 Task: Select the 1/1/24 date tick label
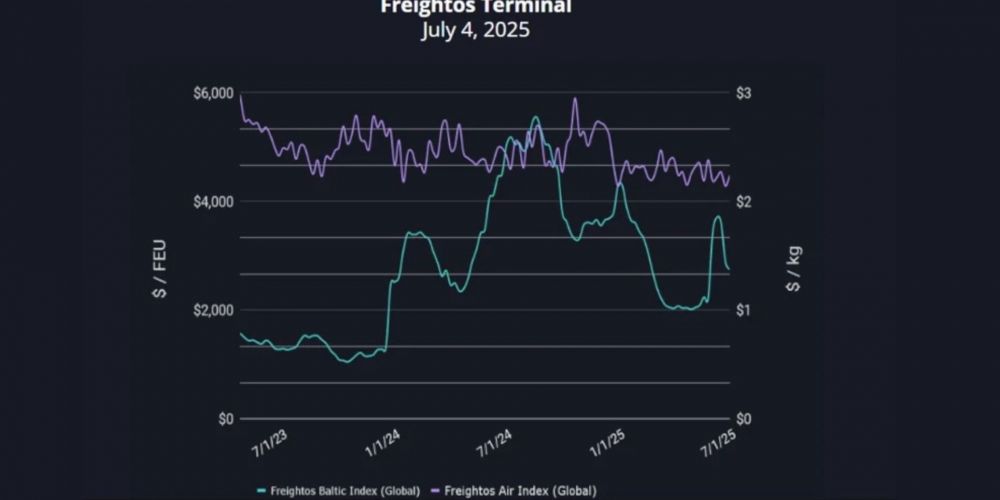[x=382, y=441]
